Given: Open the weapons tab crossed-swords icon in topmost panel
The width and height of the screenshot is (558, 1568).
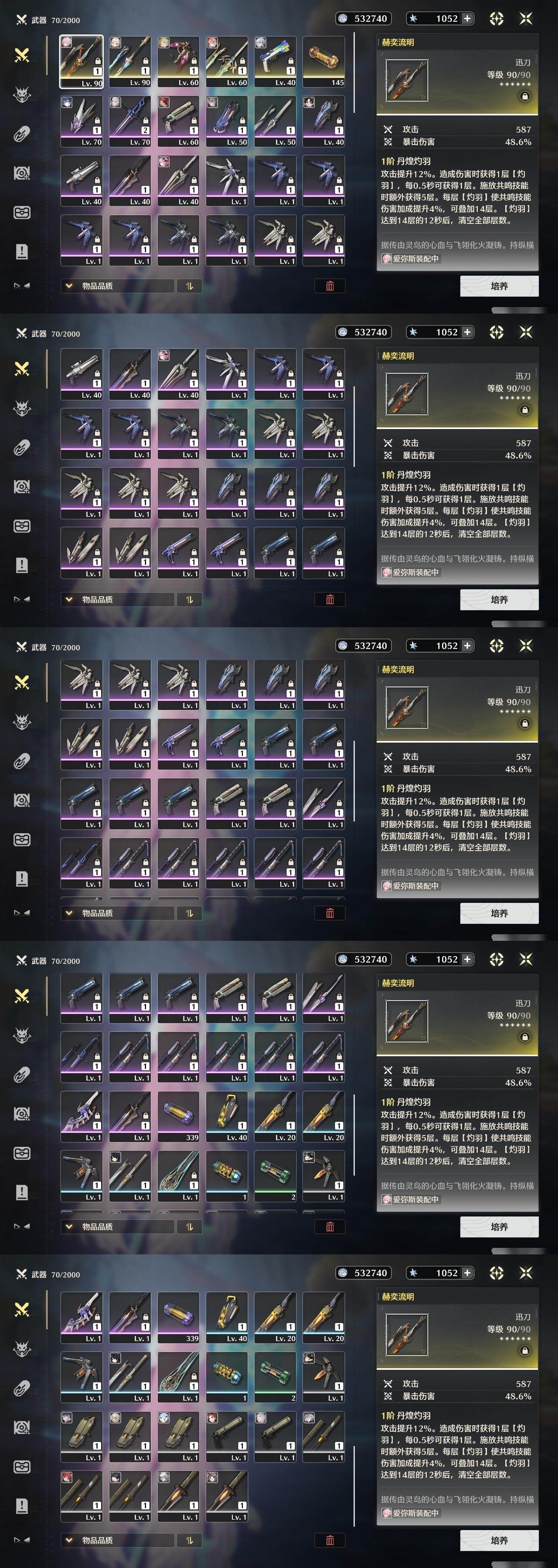Looking at the screenshot, I should (22, 55).
